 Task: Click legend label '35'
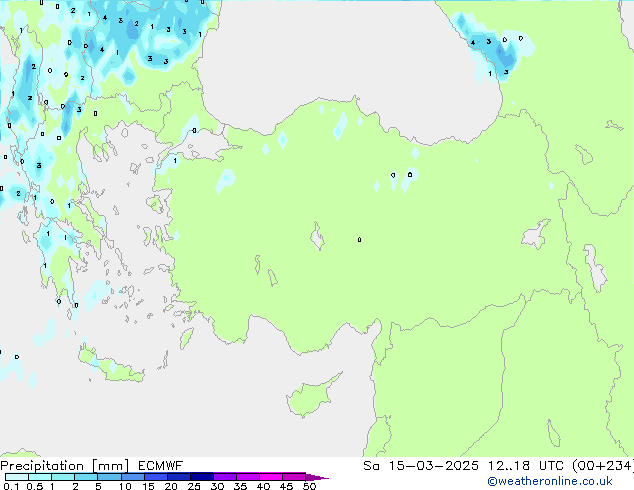click(240, 486)
